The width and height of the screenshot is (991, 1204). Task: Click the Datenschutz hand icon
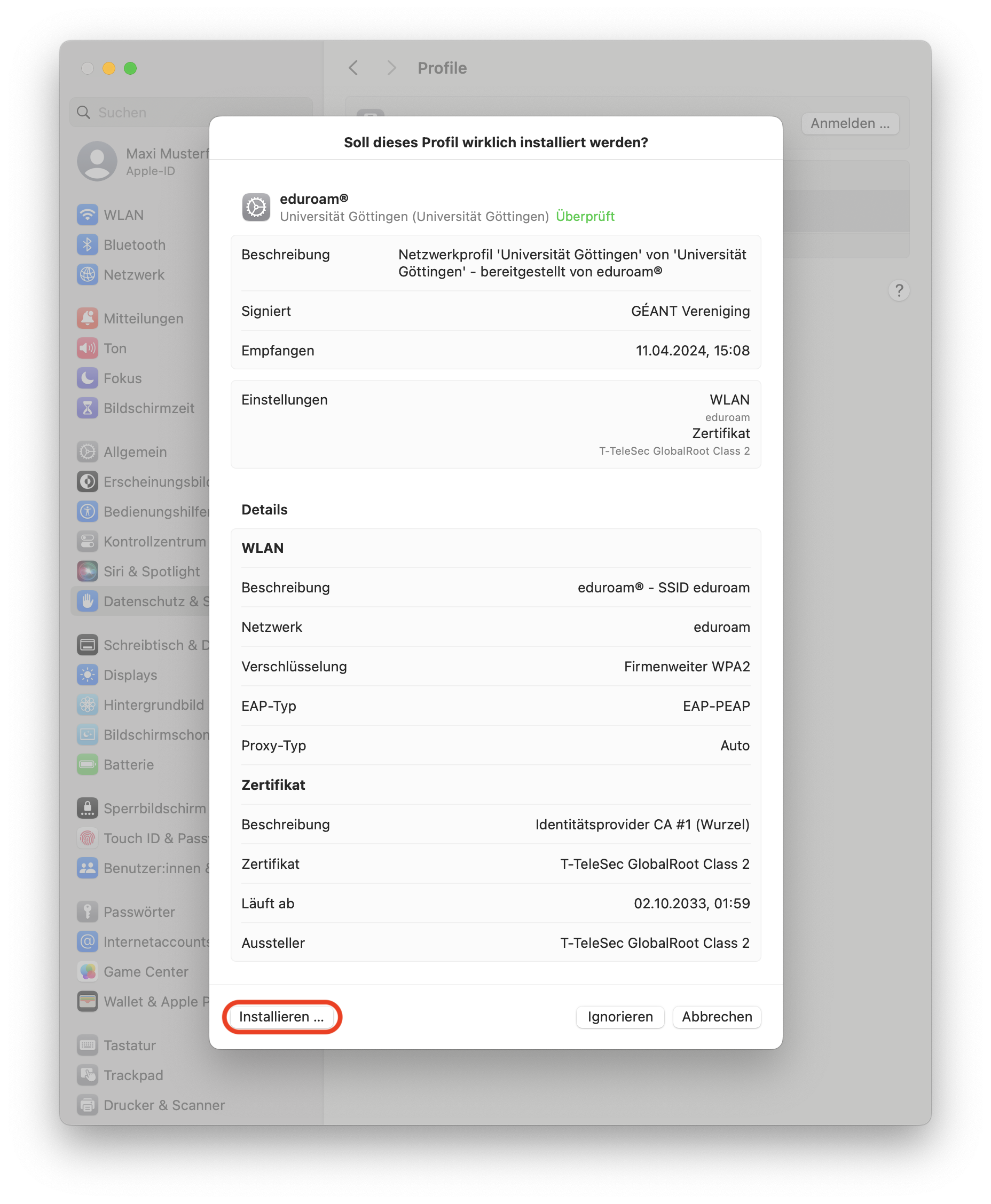pyautogui.click(x=88, y=601)
